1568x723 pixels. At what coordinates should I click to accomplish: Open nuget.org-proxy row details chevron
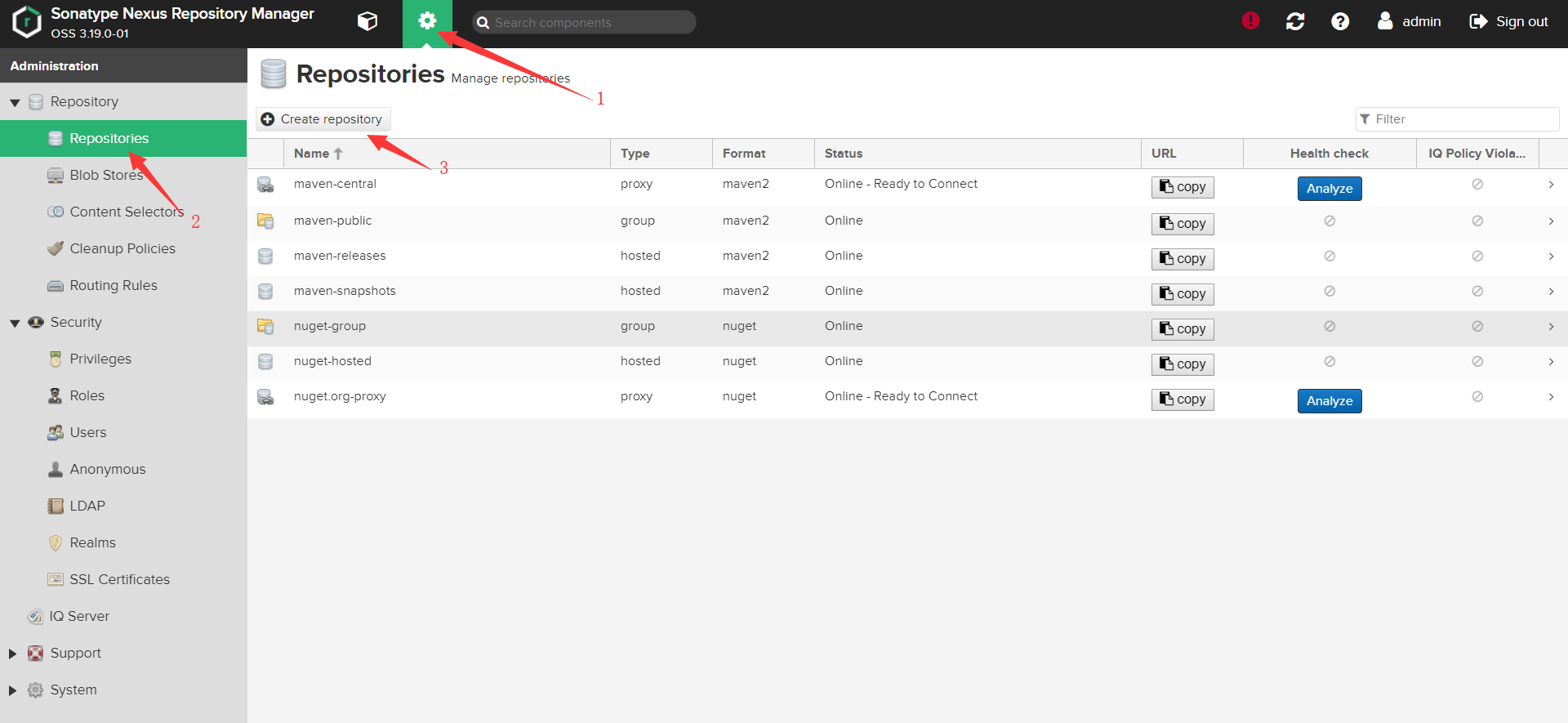tap(1551, 397)
